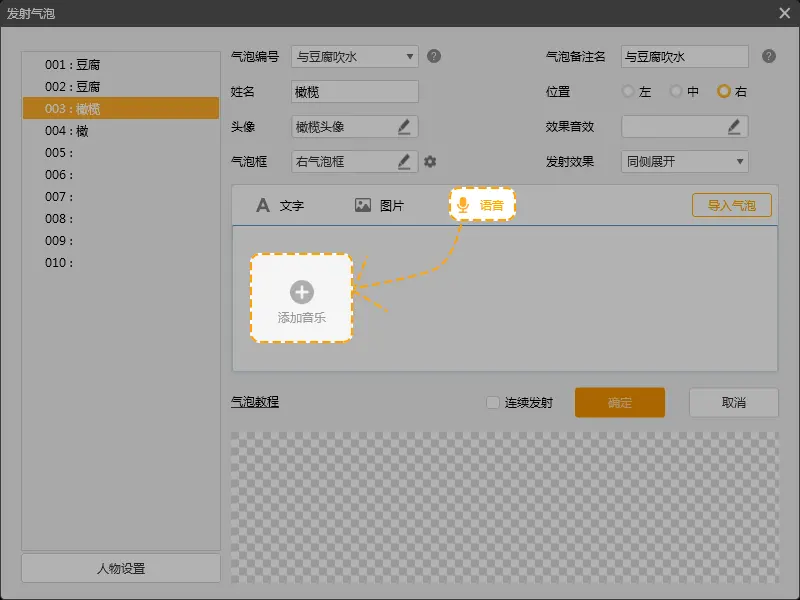Select bubble entry 001 : 豆腐 in list
Viewport: 800px width, 600px height.
tap(72, 64)
